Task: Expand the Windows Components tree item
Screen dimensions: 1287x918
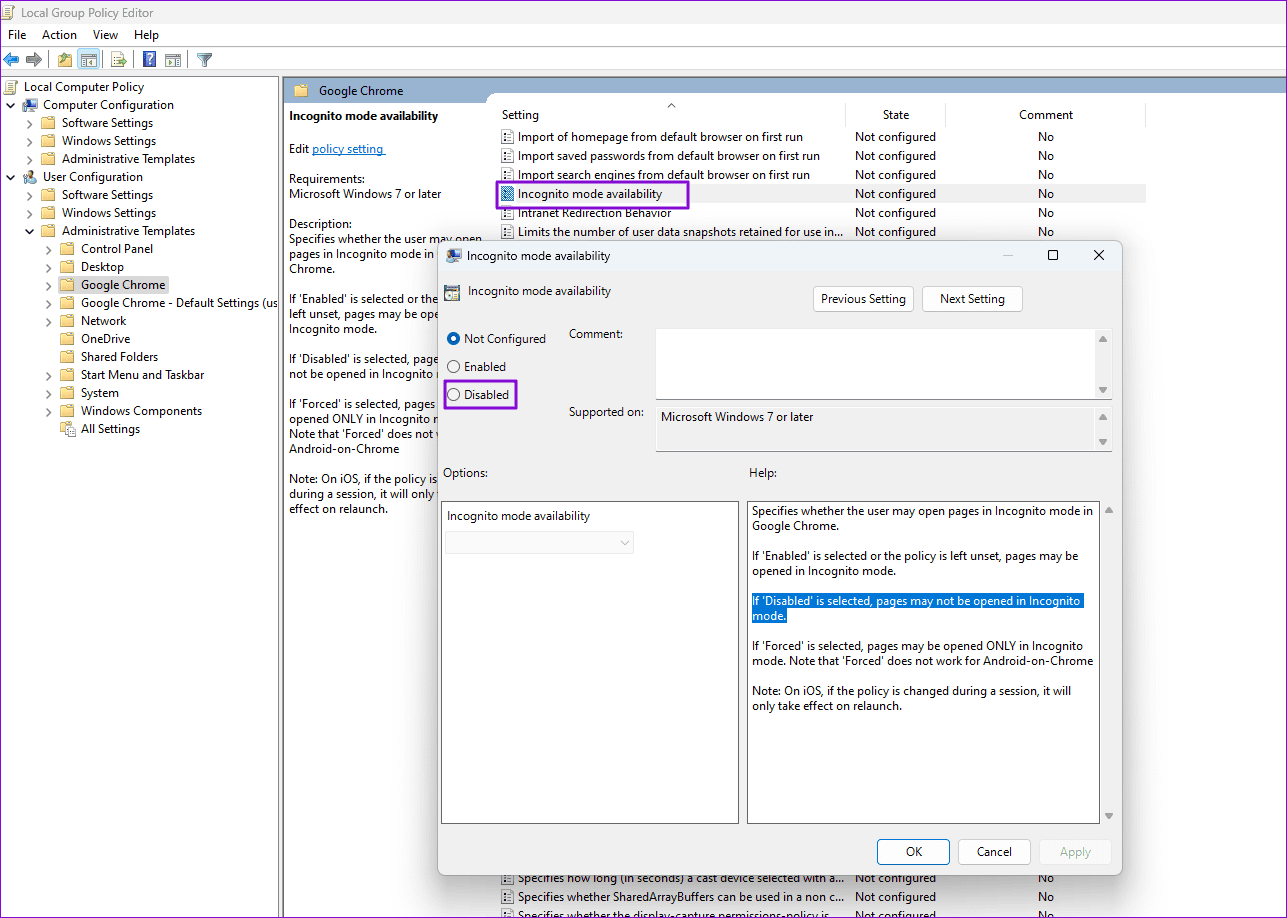Action: pyautogui.click(x=47, y=410)
